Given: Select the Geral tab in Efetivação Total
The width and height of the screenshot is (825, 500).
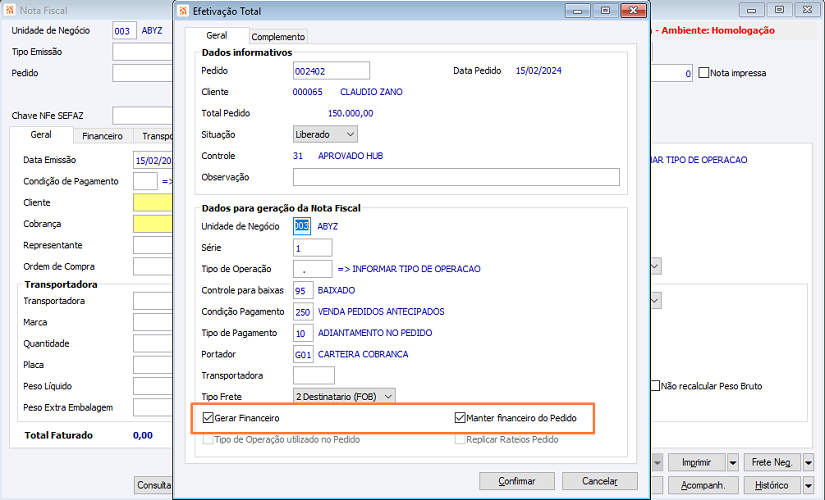Looking at the screenshot, I should coord(217,35).
